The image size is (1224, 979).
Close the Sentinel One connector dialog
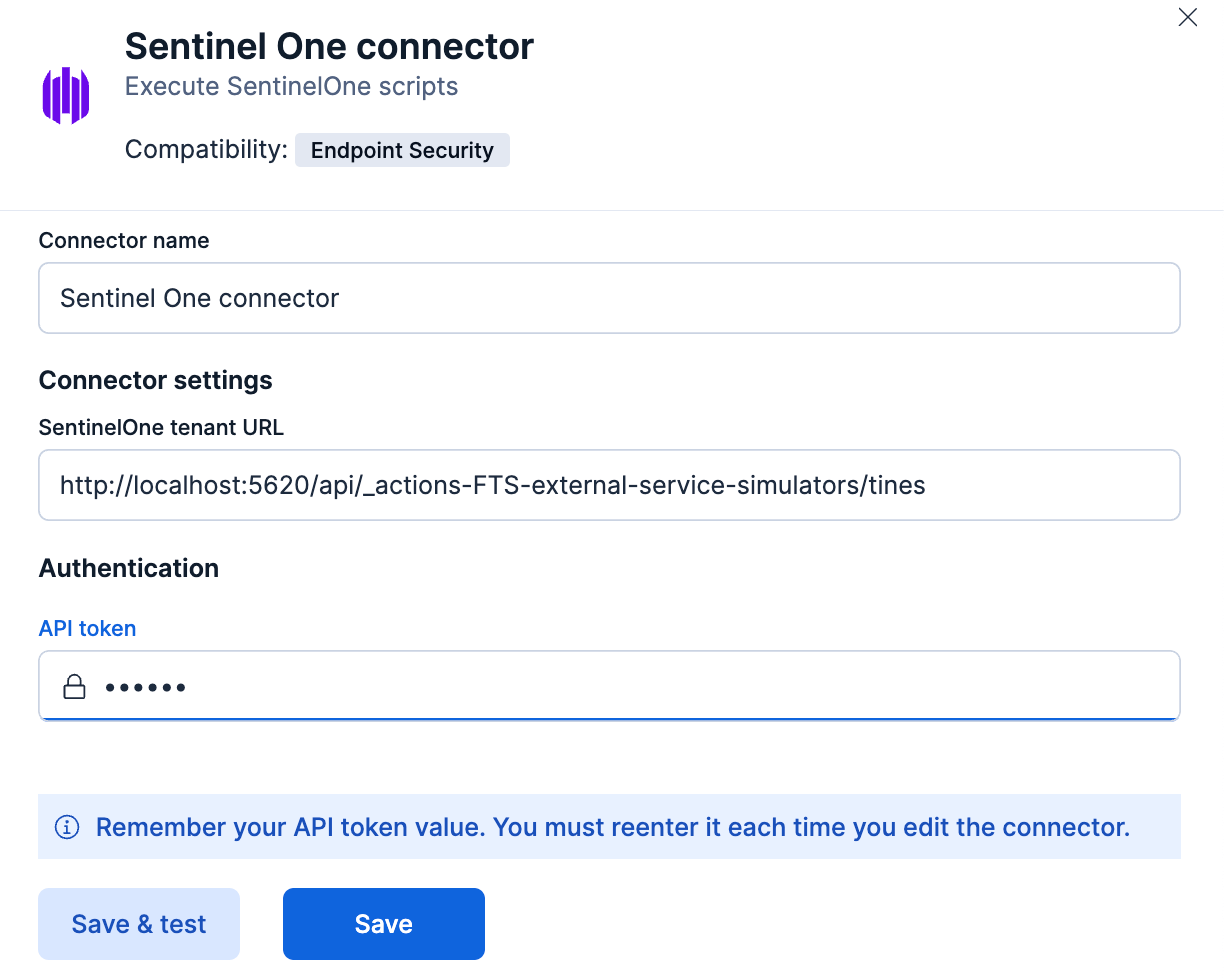pos(1187,17)
